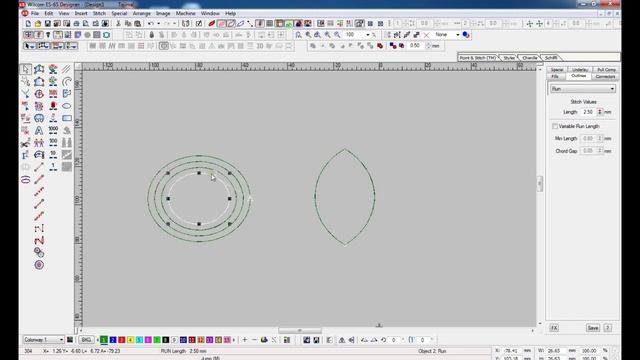640x360 pixels.
Task: Click the 1000 stitches travel icon
Action: (53, 130)
